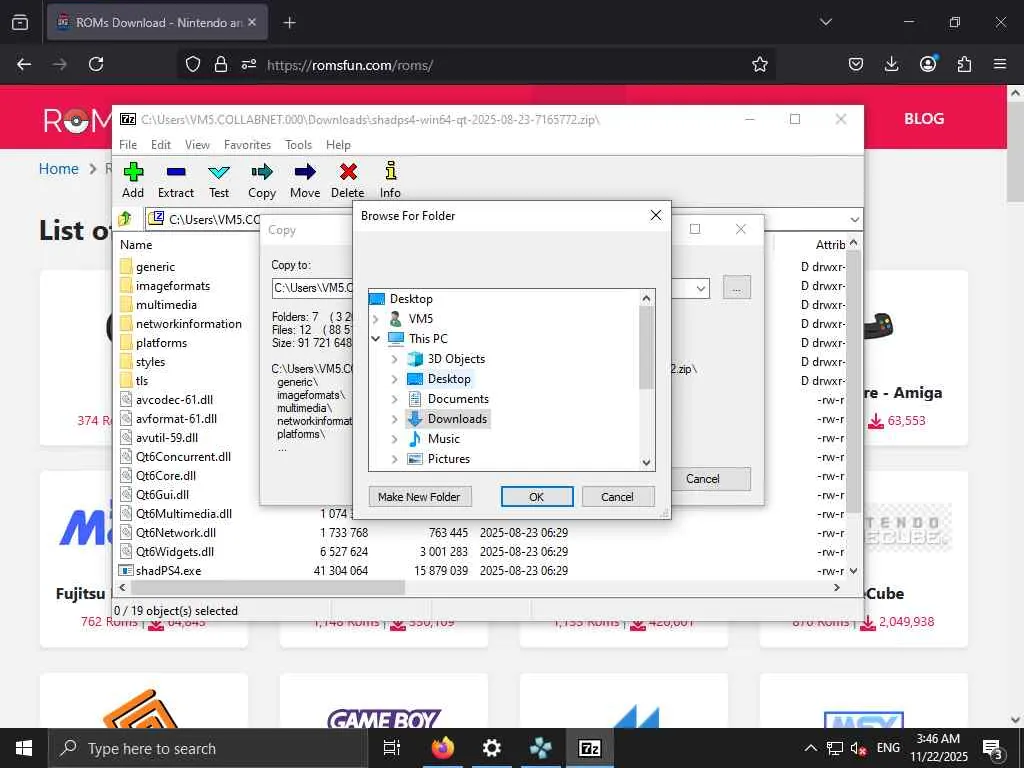Click the Windows Start button

click(x=24, y=748)
